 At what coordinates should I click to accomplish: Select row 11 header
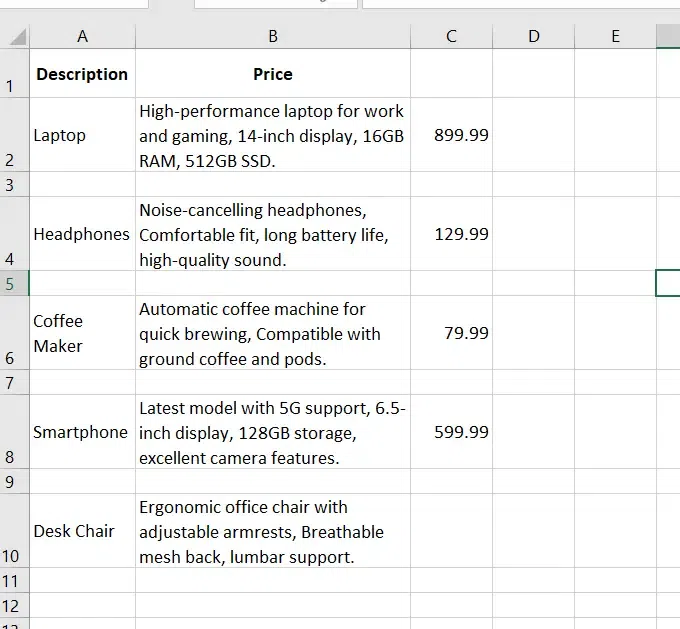(14, 580)
